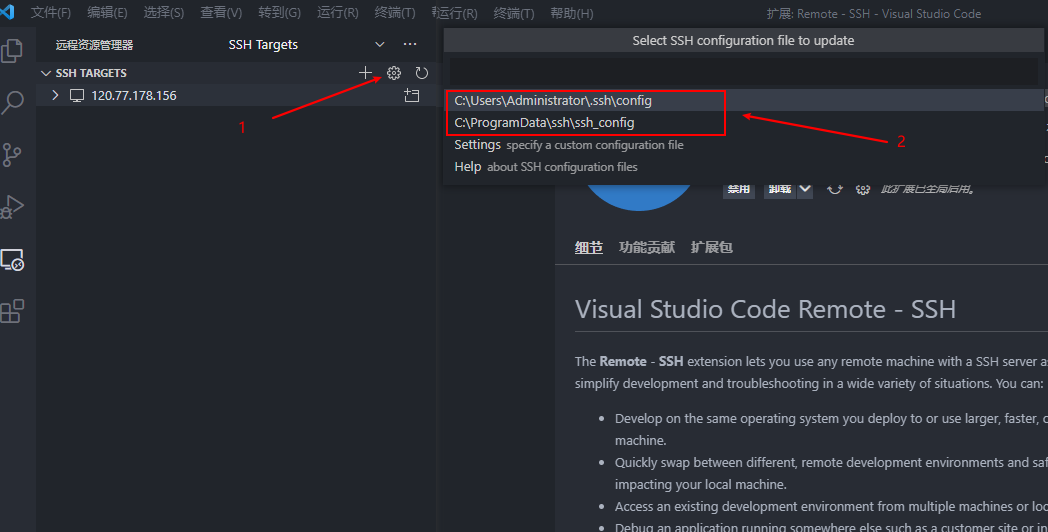
Task: Open the remote explorer more actions ellipsis
Action: coord(410,44)
